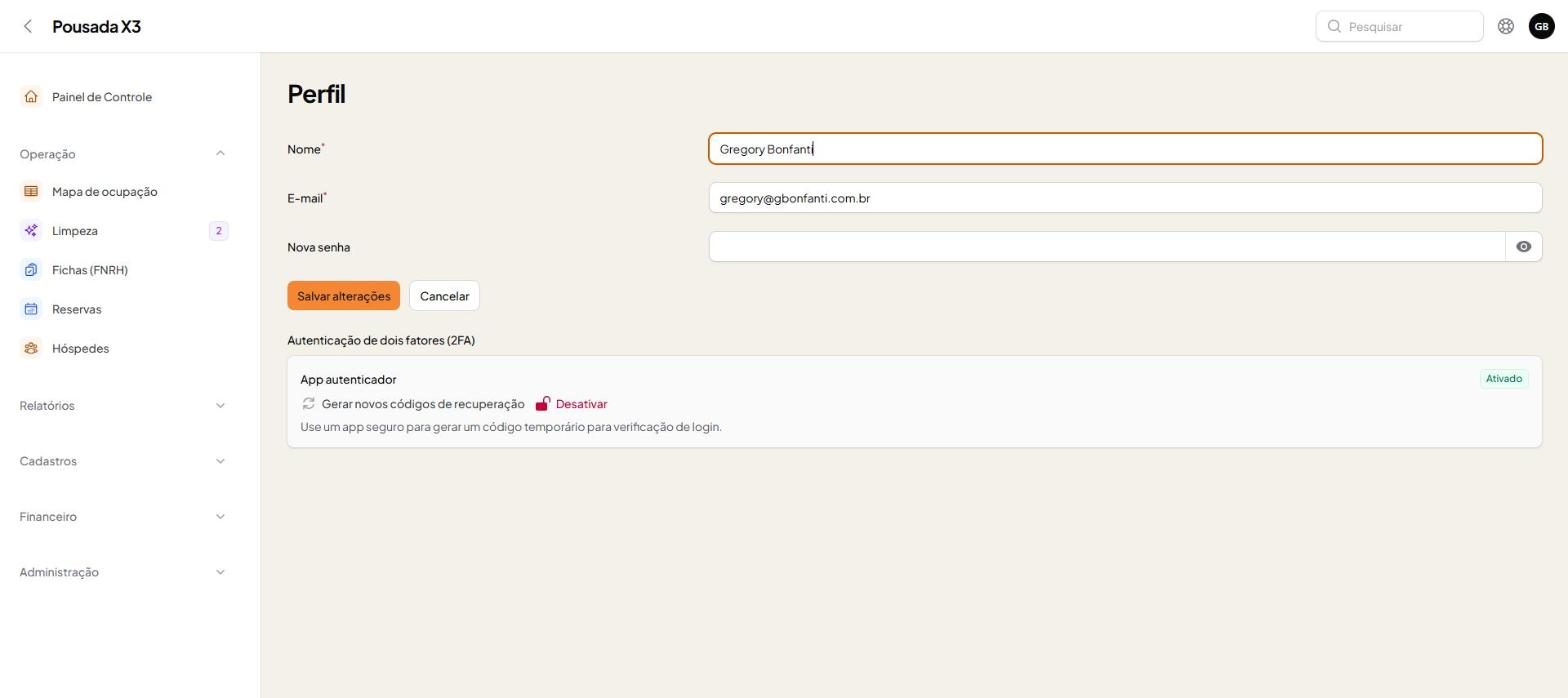Click the Mapa de ocupação table icon
Viewport: 1568px width, 698px height.
pos(31,192)
